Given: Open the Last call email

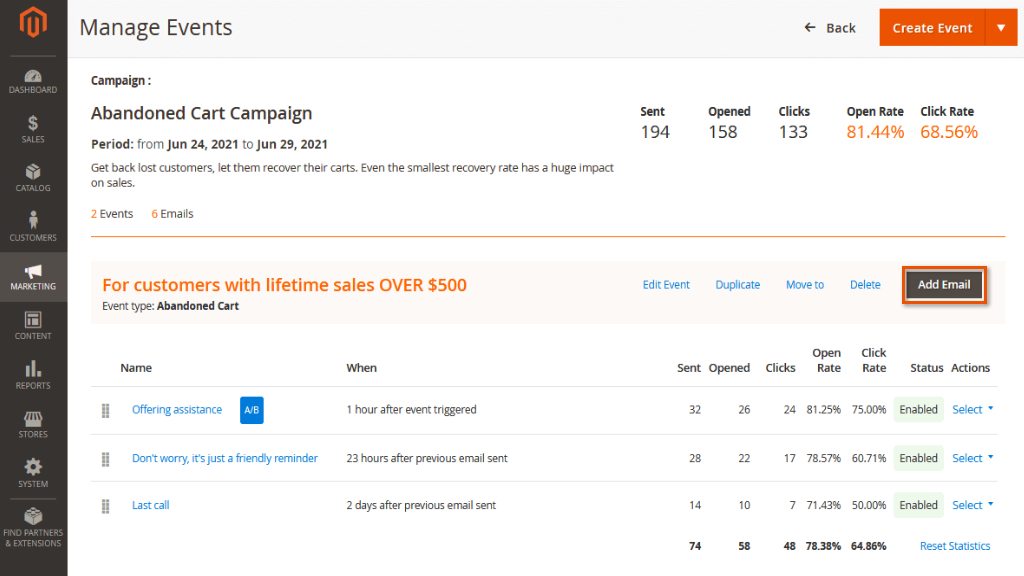Looking at the screenshot, I should click(150, 505).
